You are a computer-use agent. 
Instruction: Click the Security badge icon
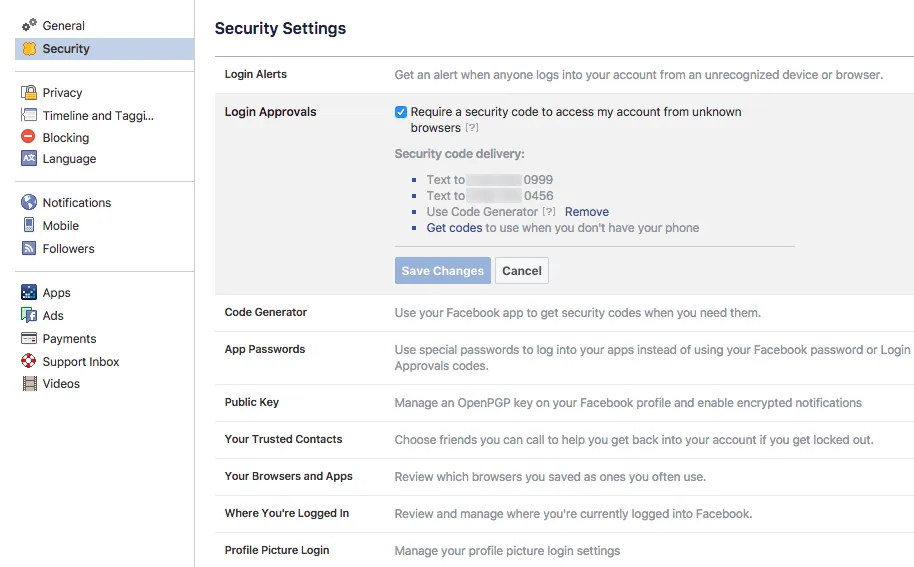[x=29, y=49]
